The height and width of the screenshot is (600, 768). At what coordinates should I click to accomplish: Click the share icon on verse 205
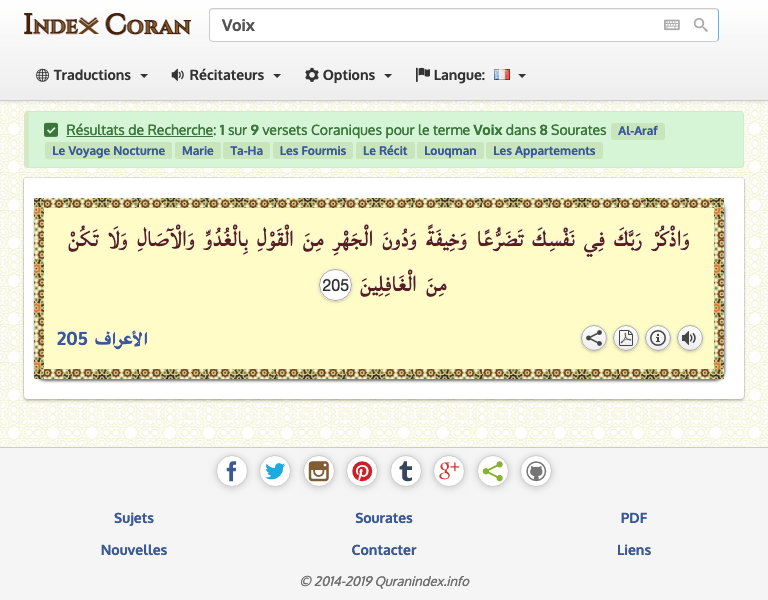(594, 338)
